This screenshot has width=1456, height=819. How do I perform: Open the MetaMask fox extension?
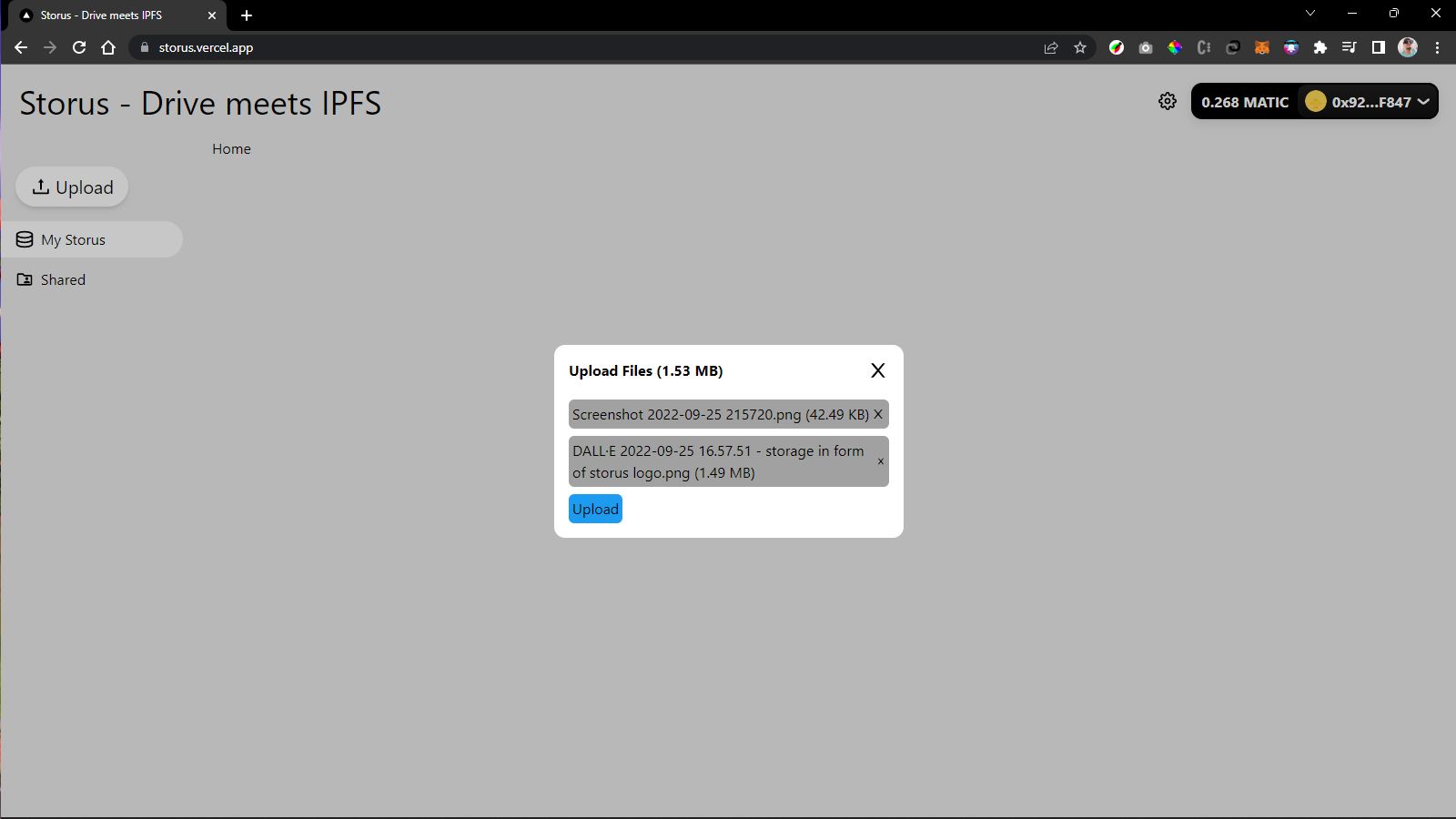1262,47
